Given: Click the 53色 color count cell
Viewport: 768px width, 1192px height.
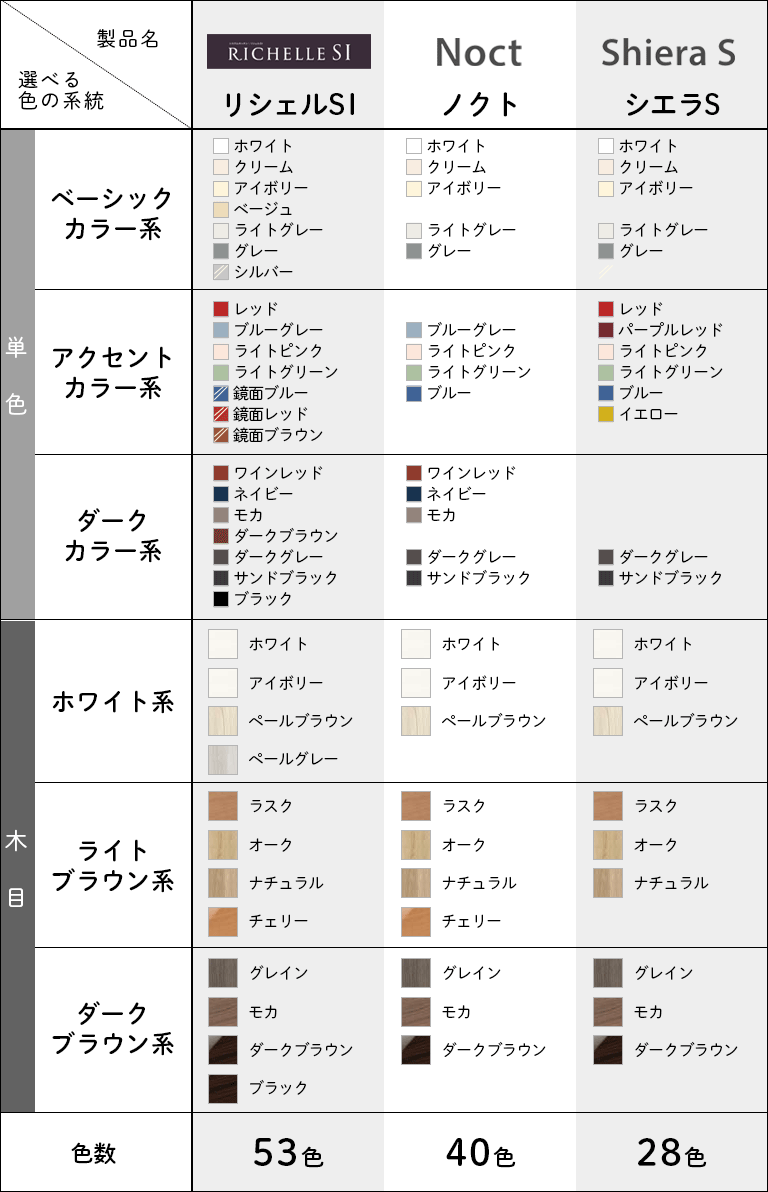Looking at the screenshot, I should click(288, 1152).
